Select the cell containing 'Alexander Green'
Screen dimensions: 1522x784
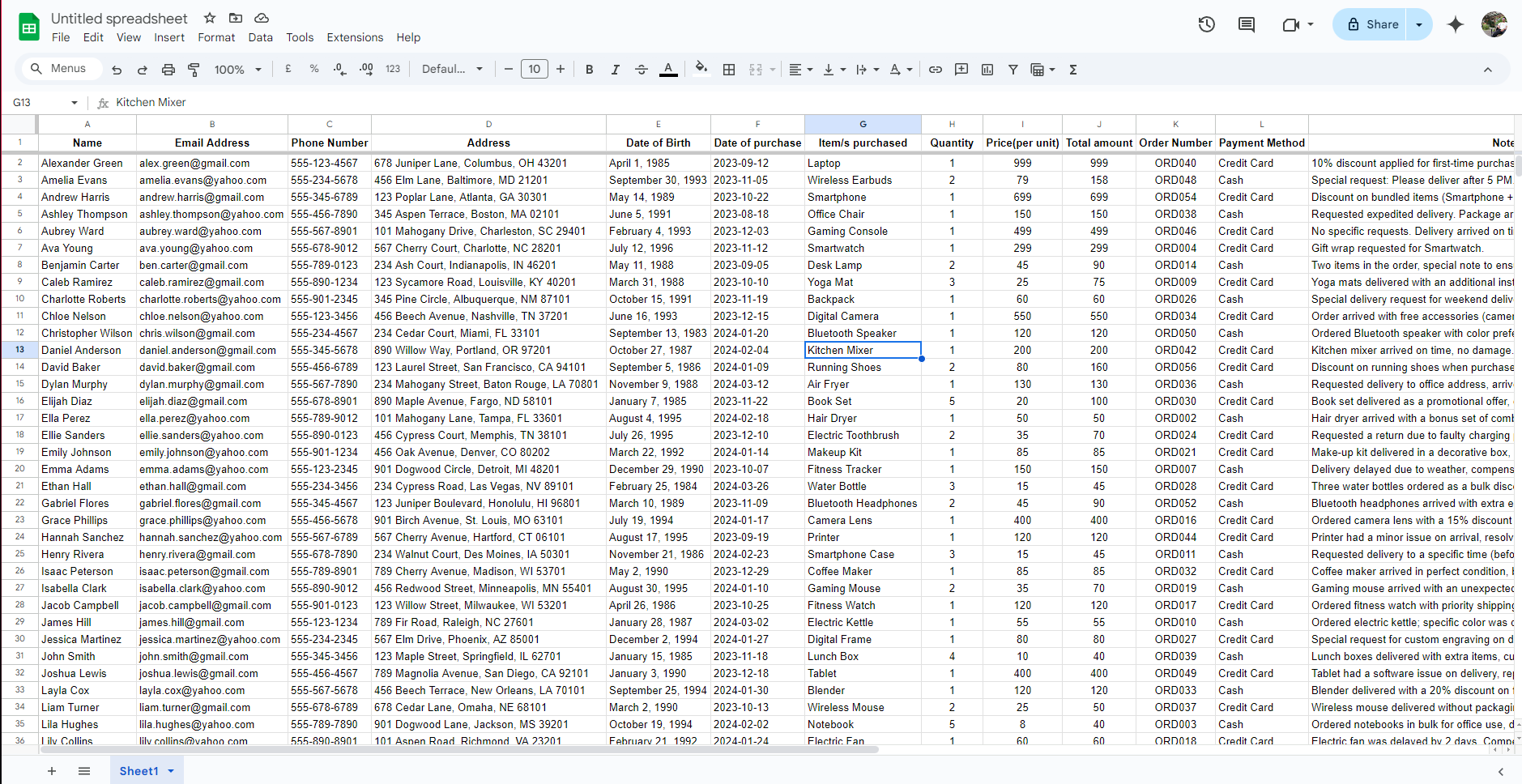point(87,163)
